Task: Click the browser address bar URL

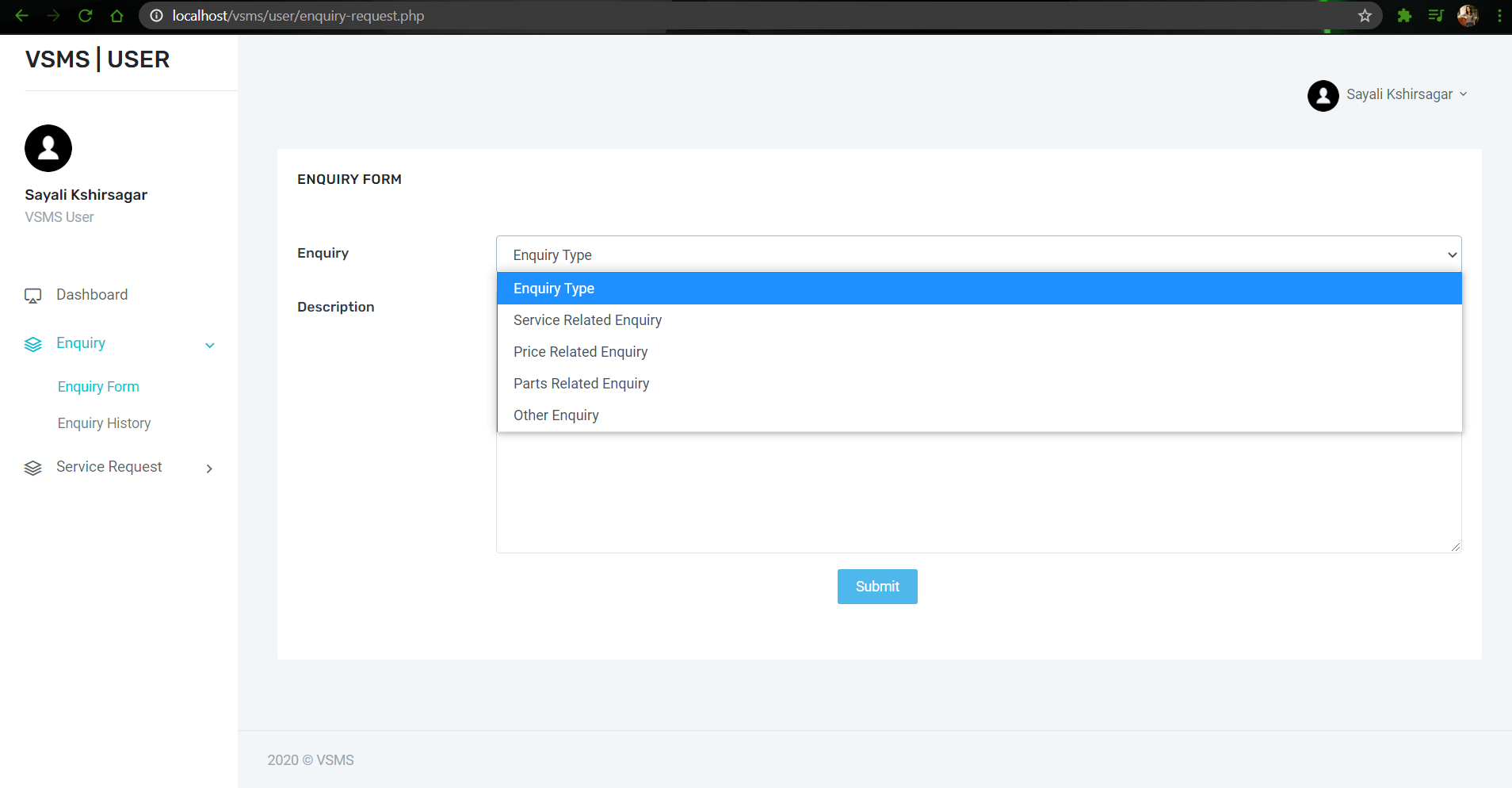Action: [x=298, y=16]
